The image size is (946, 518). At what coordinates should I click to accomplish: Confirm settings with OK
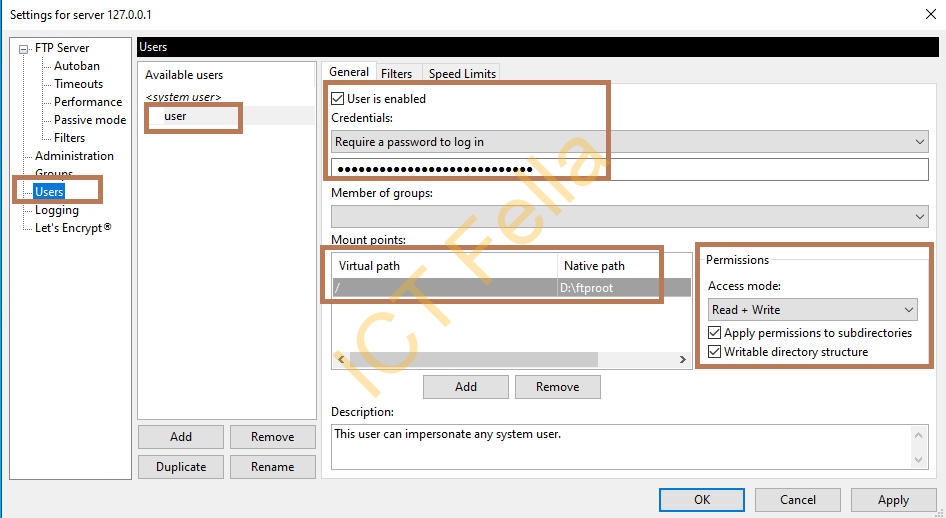702,500
